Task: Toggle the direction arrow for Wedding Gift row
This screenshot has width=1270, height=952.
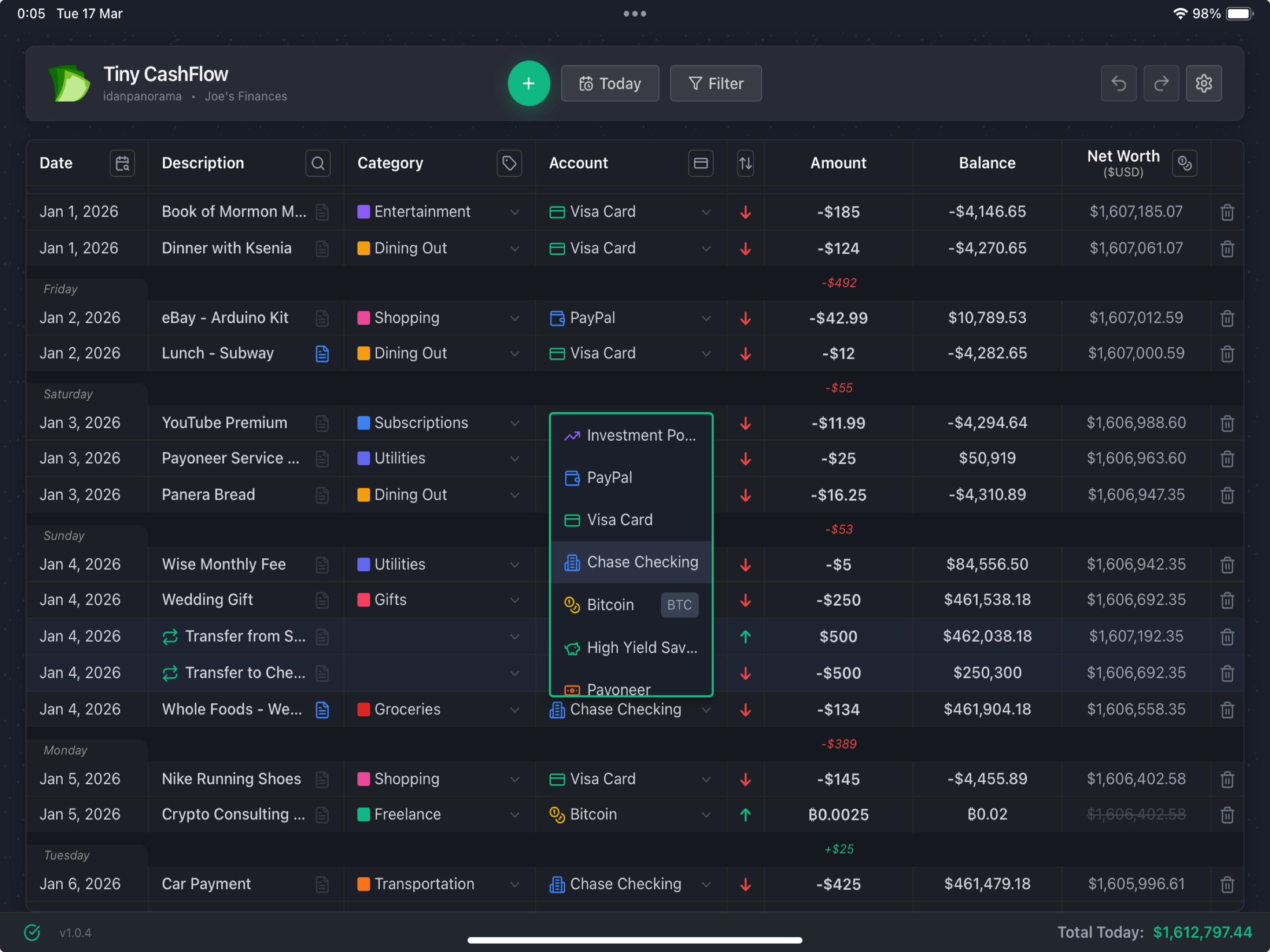Action: tap(745, 600)
